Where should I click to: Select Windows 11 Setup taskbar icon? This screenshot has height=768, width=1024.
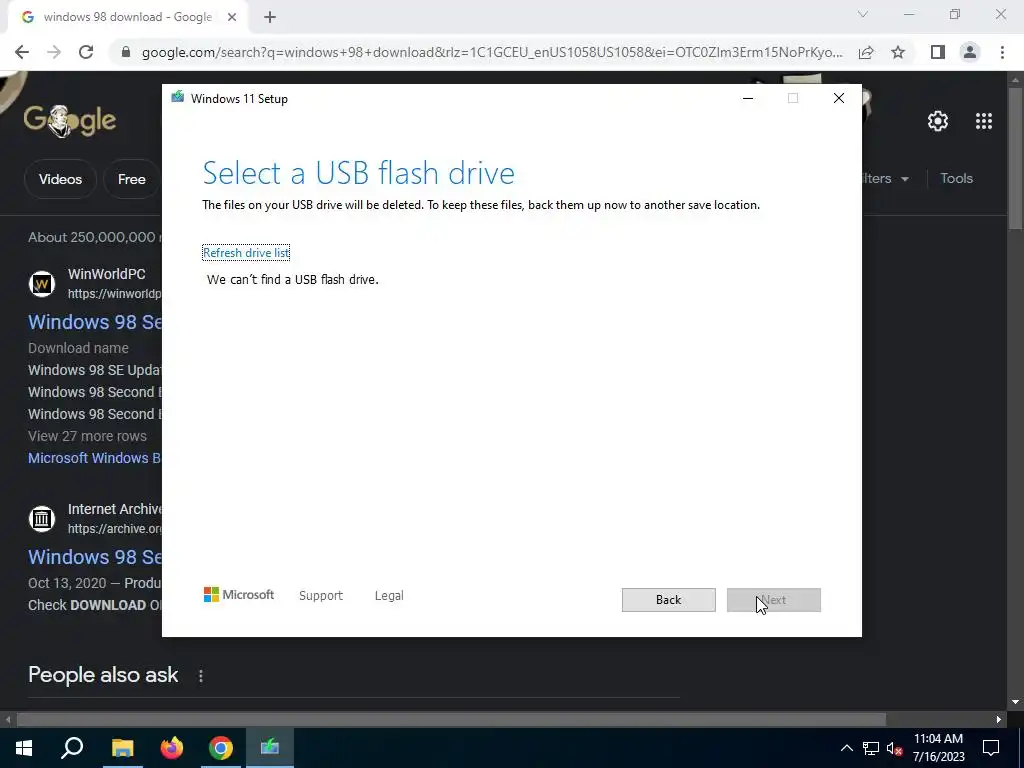point(270,748)
